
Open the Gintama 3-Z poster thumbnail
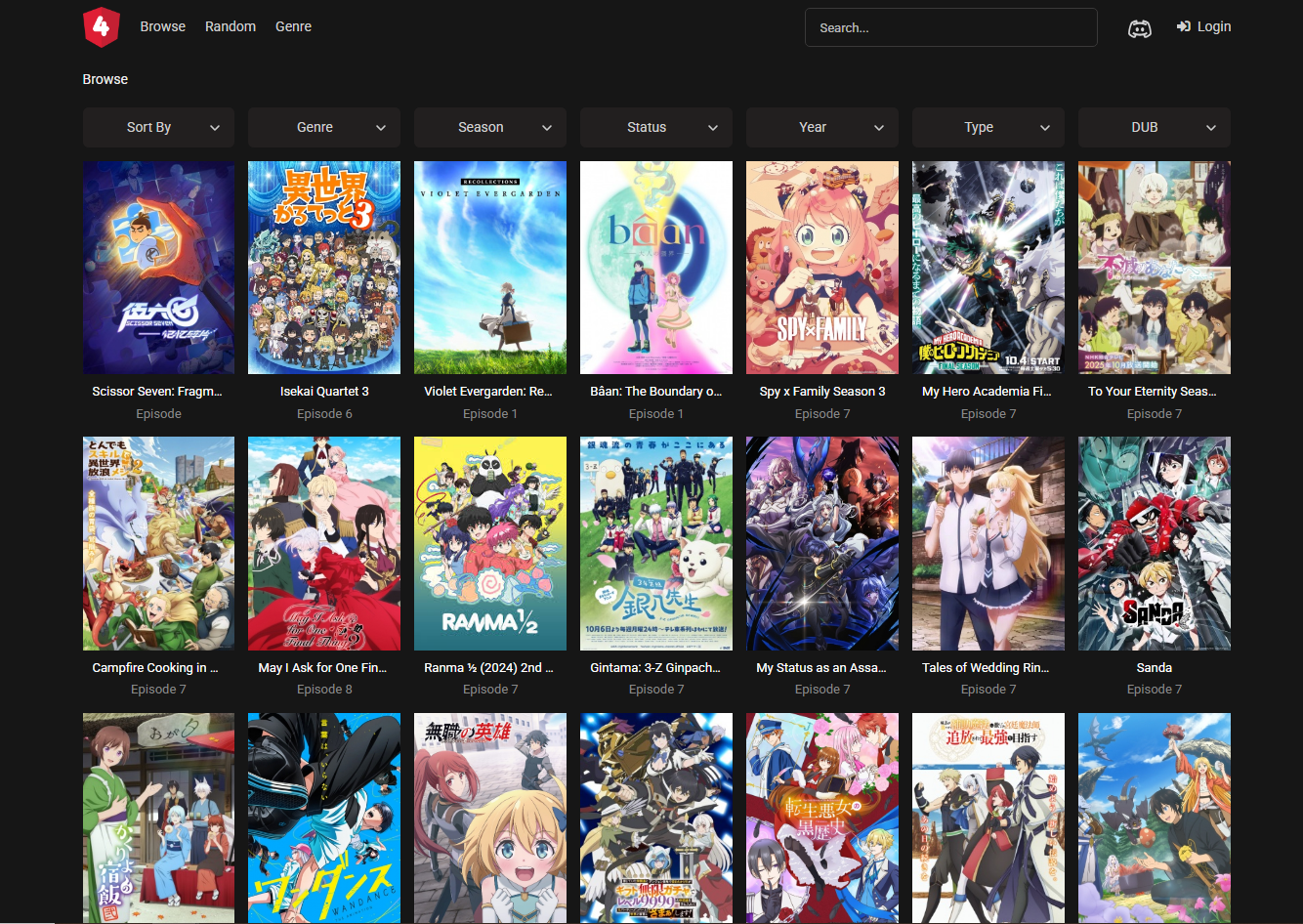click(x=656, y=543)
